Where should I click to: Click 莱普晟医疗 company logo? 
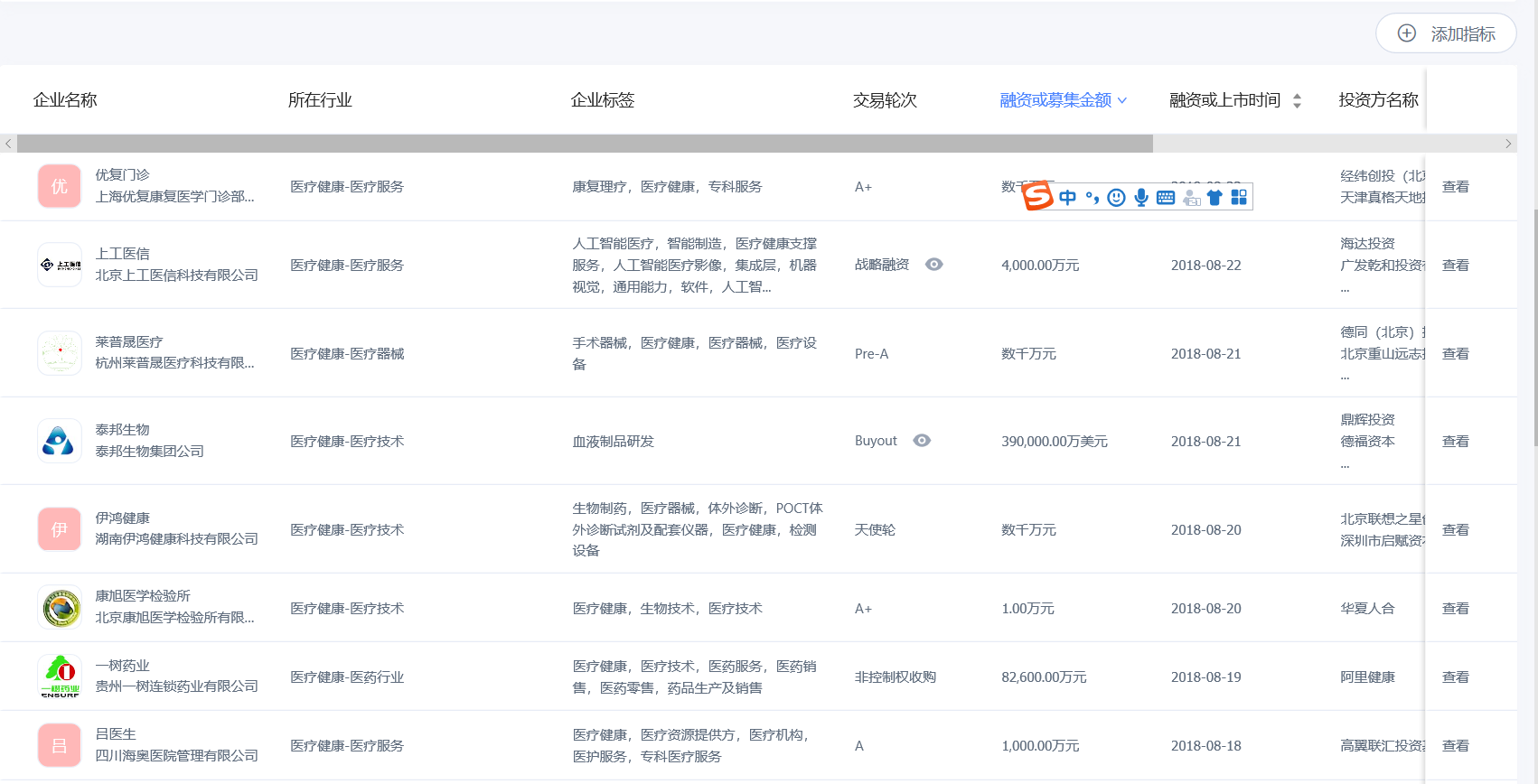pyautogui.click(x=60, y=353)
